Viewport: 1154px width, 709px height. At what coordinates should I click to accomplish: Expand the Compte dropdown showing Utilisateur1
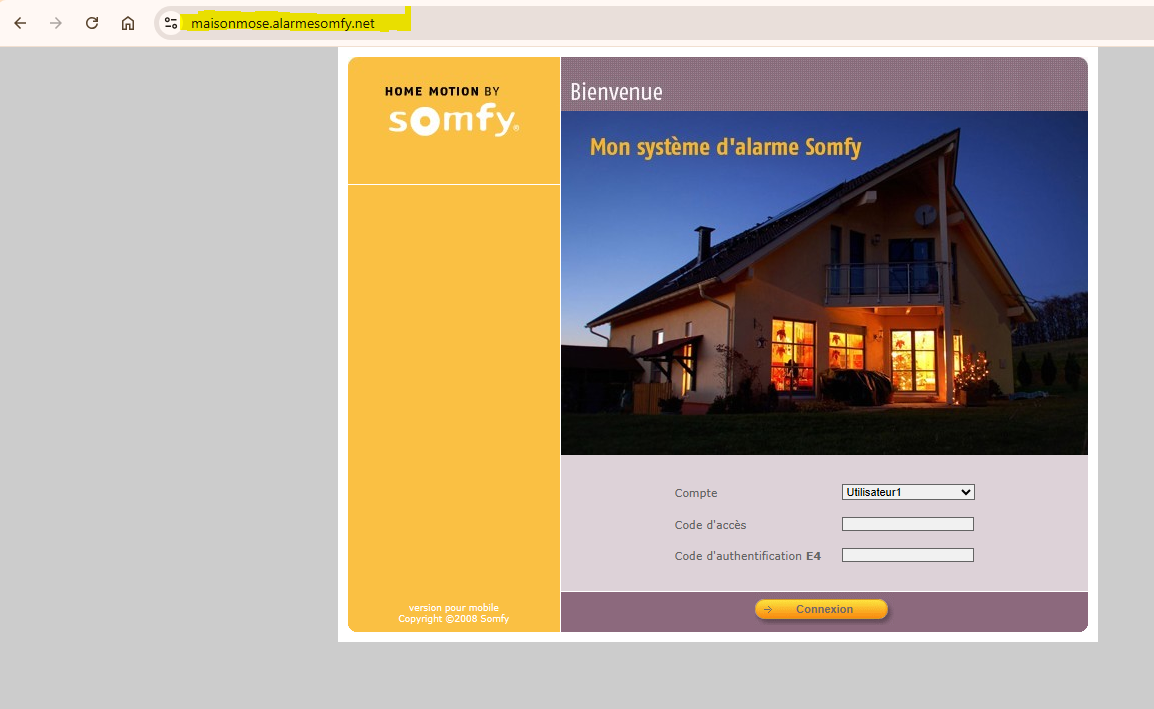coord(908,492)
